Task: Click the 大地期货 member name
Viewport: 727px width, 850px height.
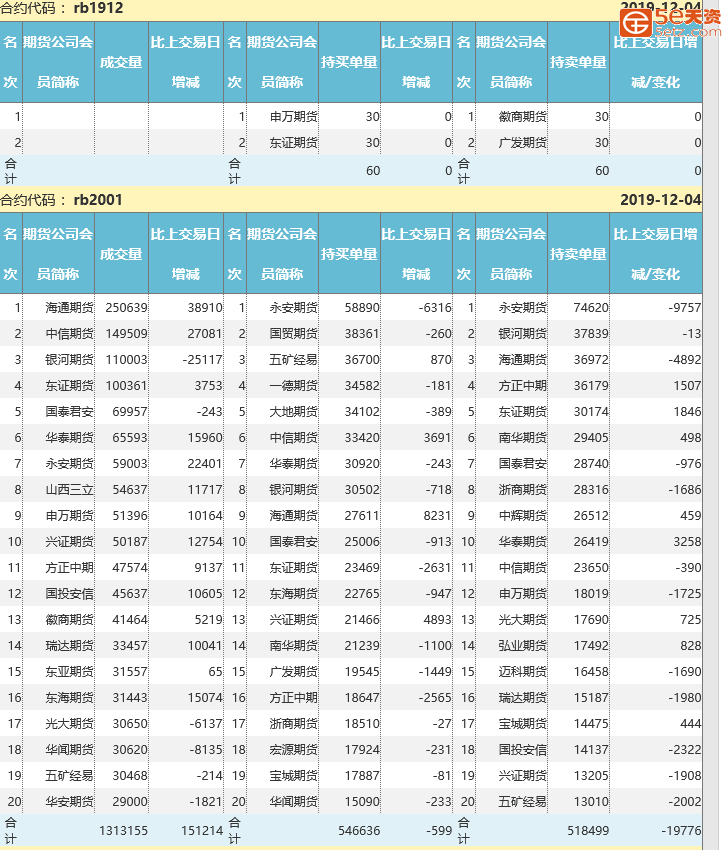Action: point(294,412)
